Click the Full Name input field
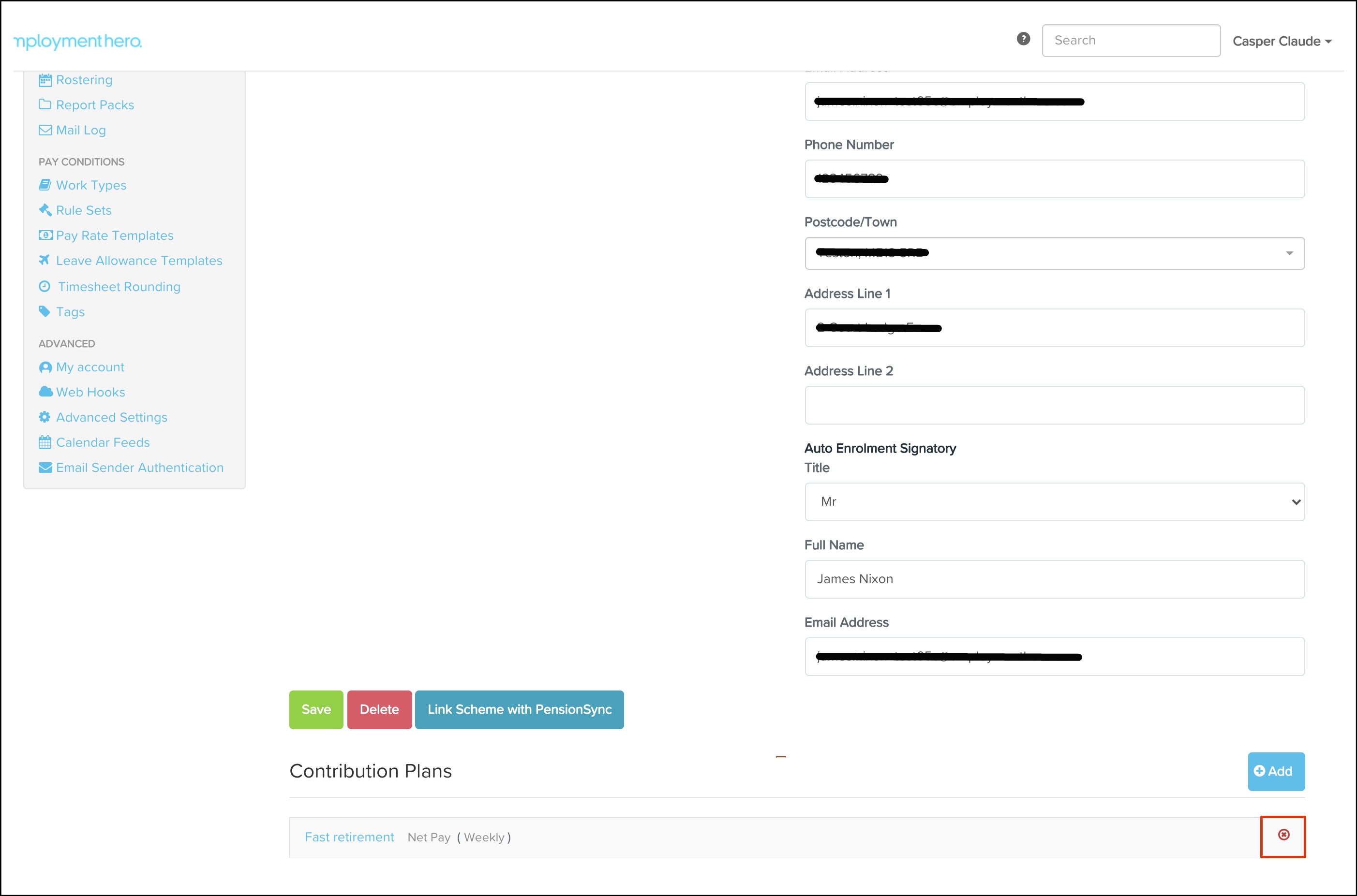This screenshot has width=1357, height=896. pyautogui.click(x=1054, y=579)
